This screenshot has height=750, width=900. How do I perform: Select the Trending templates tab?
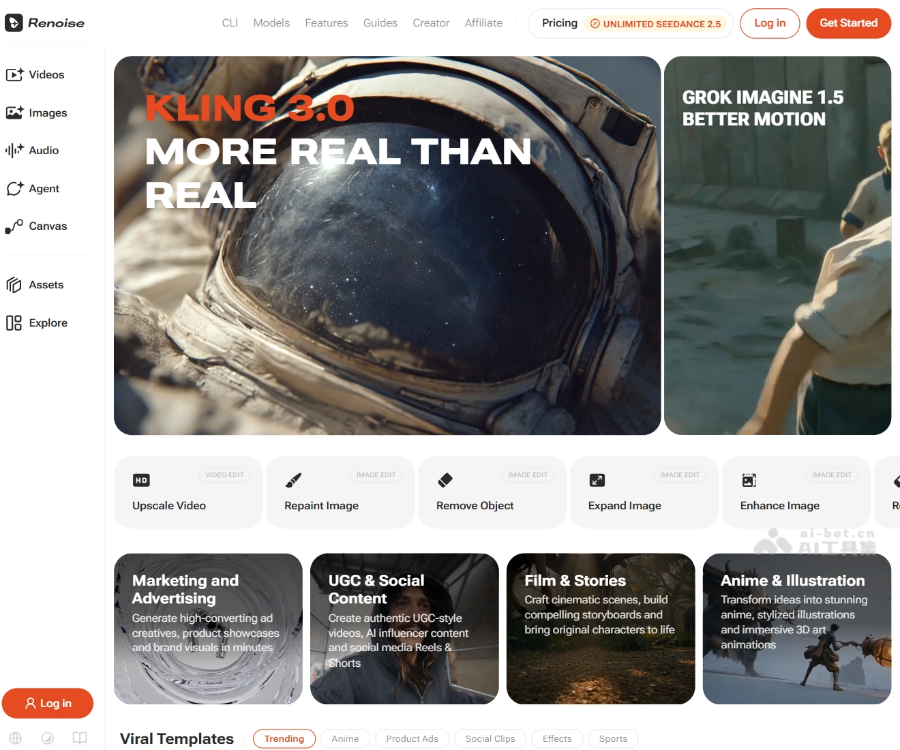click(x=284, y=739)
